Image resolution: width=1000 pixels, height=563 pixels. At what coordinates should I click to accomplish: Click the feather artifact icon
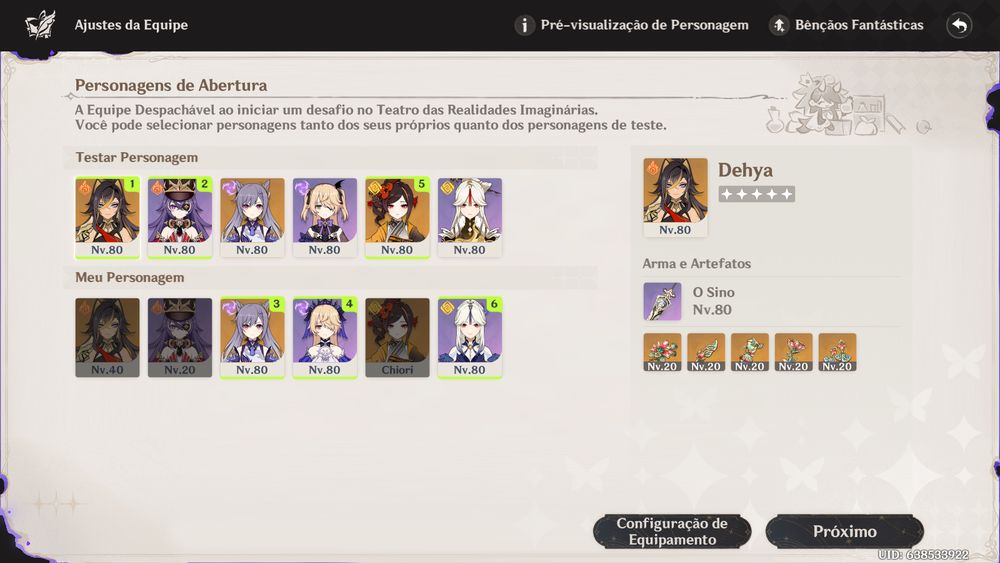pos(706,352)
